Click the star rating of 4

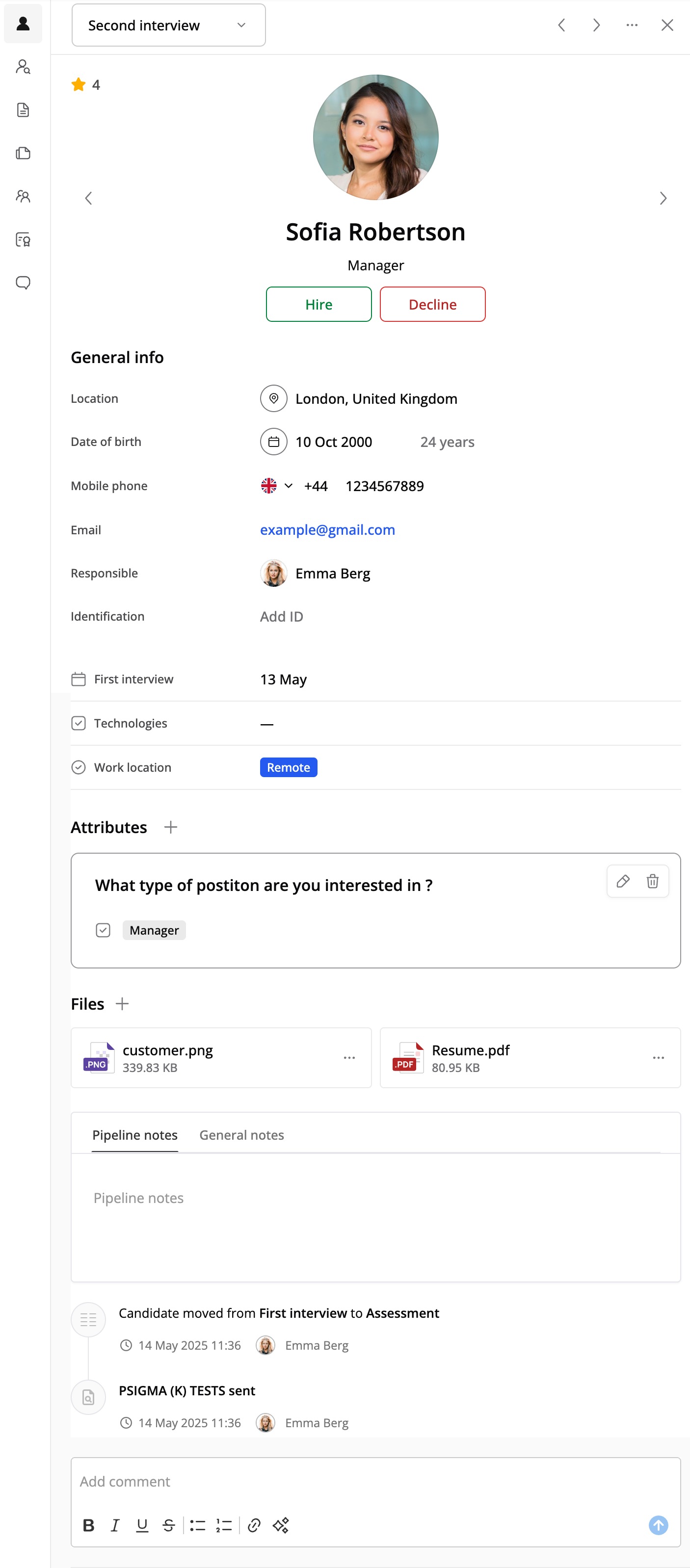coord(86,84)
